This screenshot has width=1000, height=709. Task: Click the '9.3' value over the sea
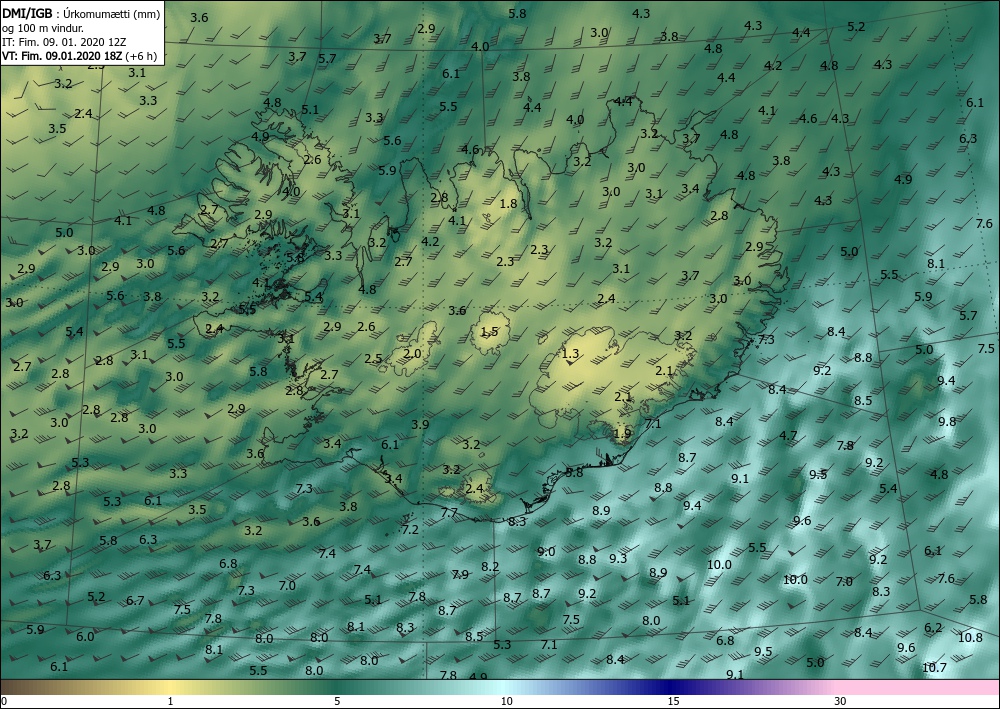coord(618,559)
